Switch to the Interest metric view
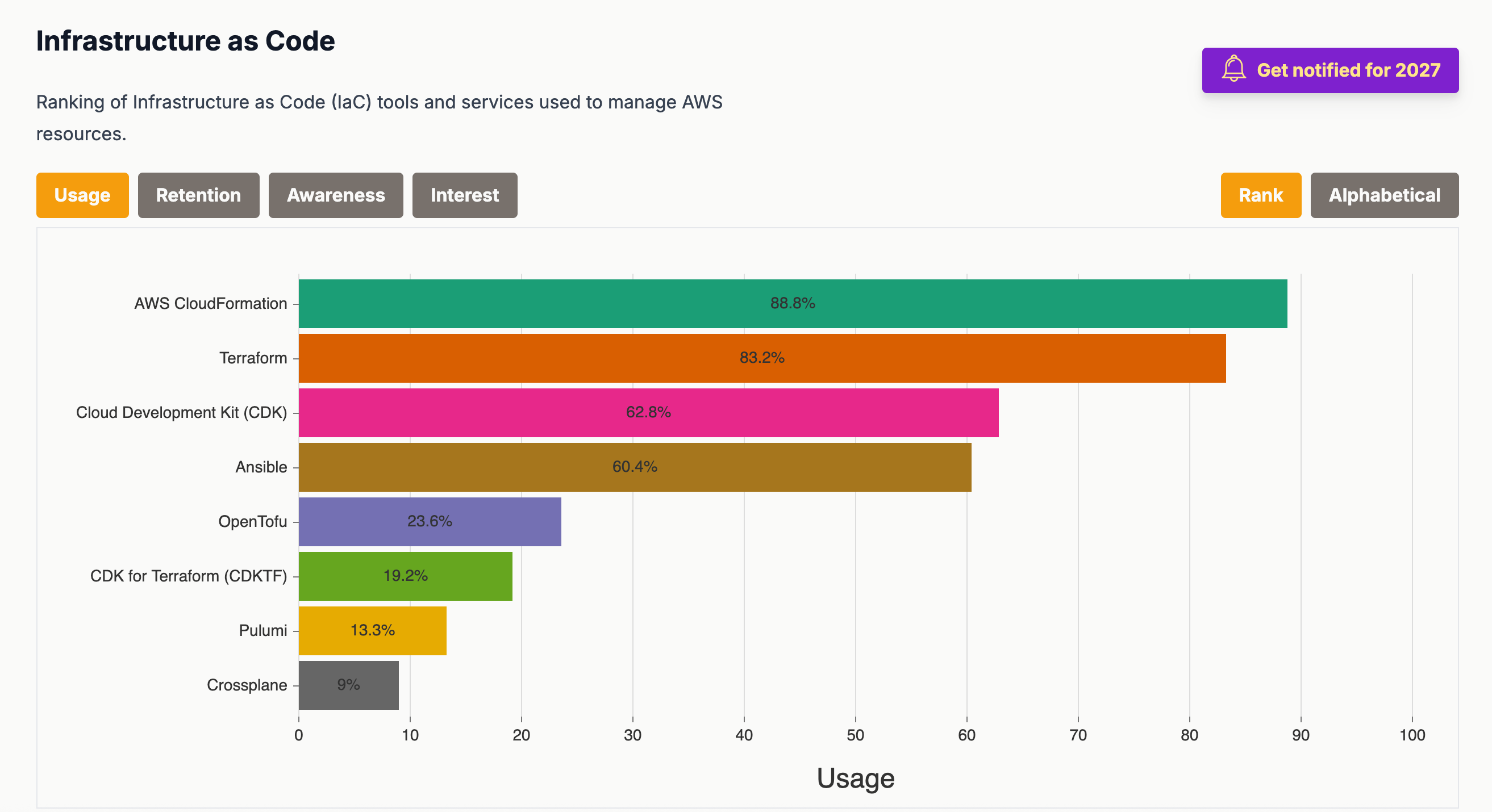 tap(464, 195)
